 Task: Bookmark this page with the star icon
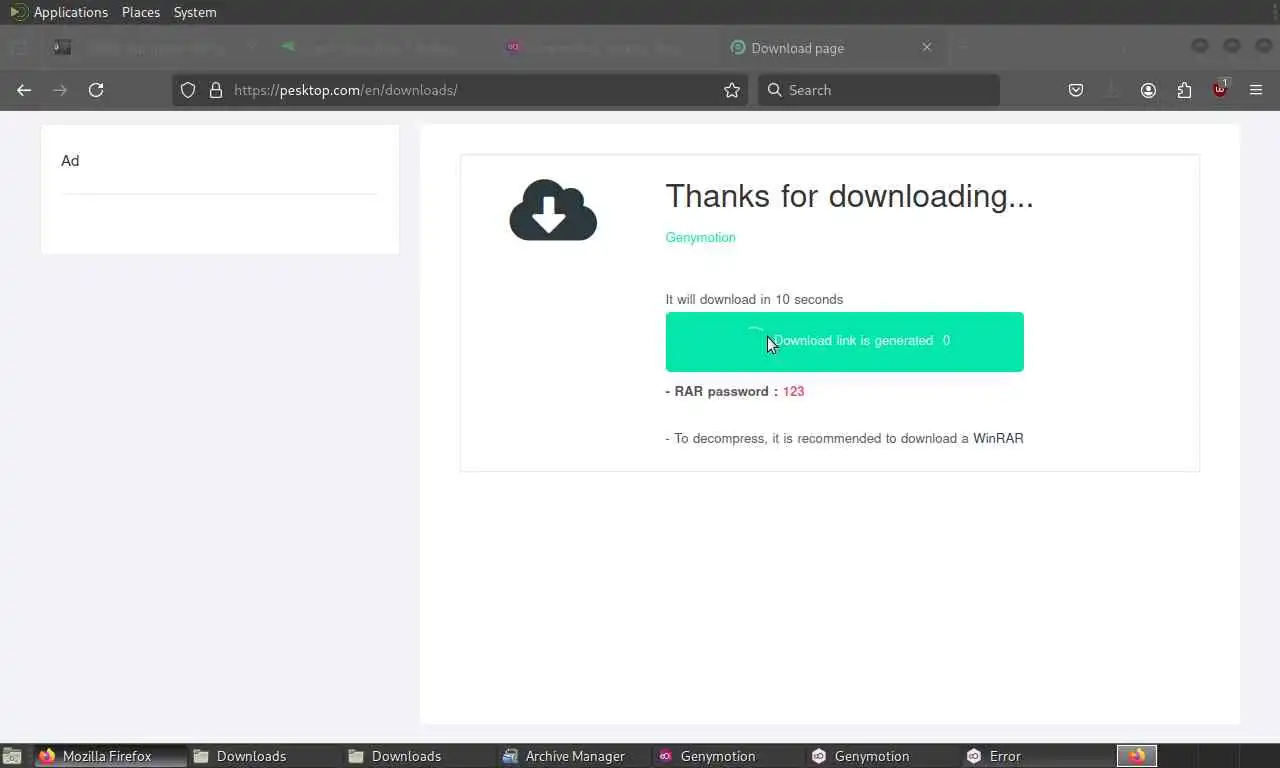tap(732, 90)
